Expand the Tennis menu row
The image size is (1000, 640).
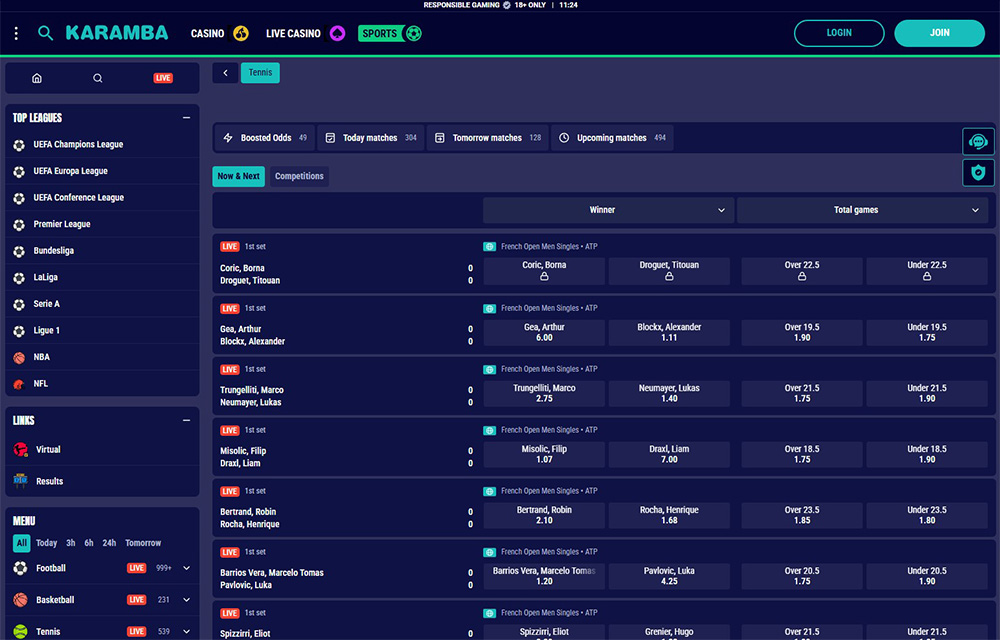pyautogui.click(x=186, y=632)
